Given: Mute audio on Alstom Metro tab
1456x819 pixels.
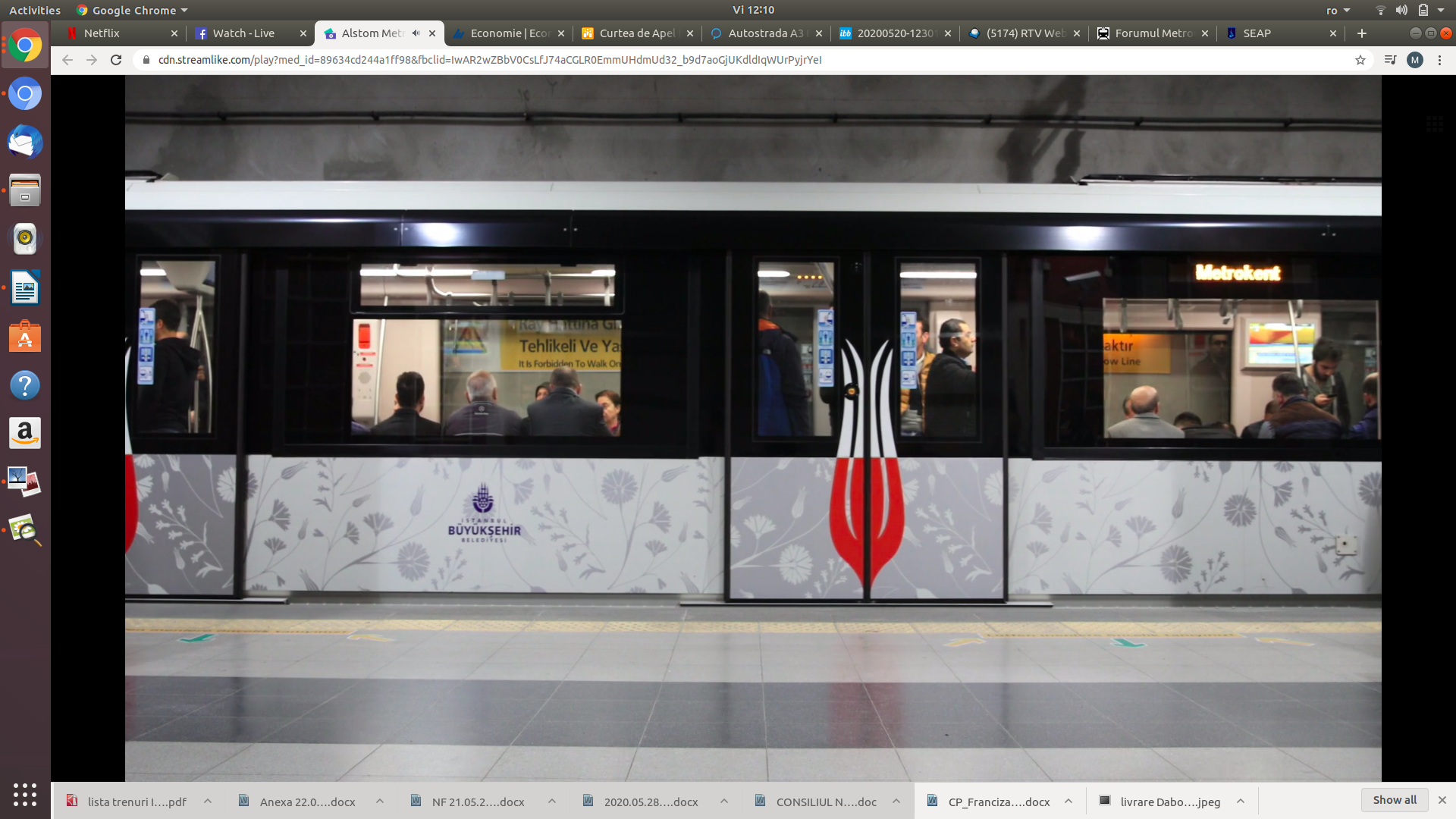Looking at the screenshot, I should tap(416, 33).
